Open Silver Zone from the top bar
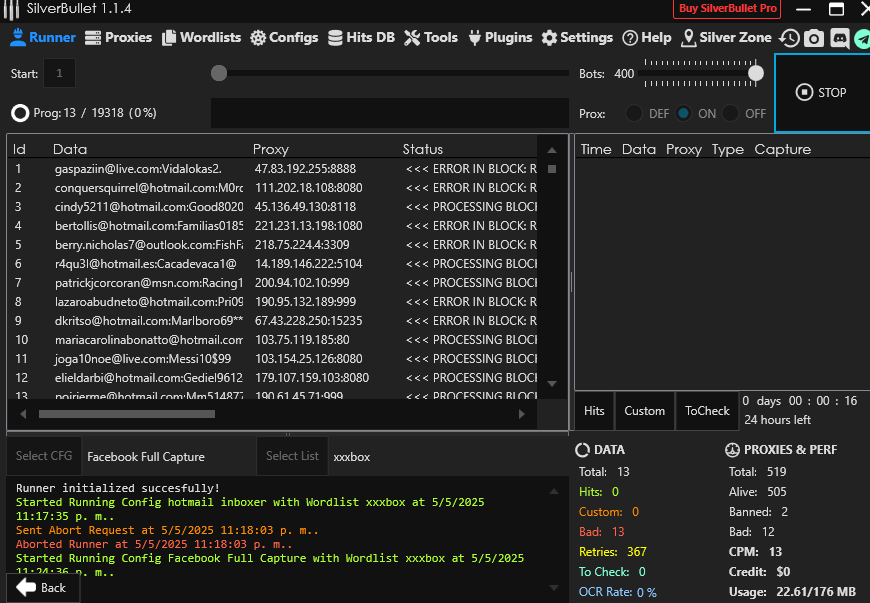Screen dimensions: 870x603 coord(726,37)
